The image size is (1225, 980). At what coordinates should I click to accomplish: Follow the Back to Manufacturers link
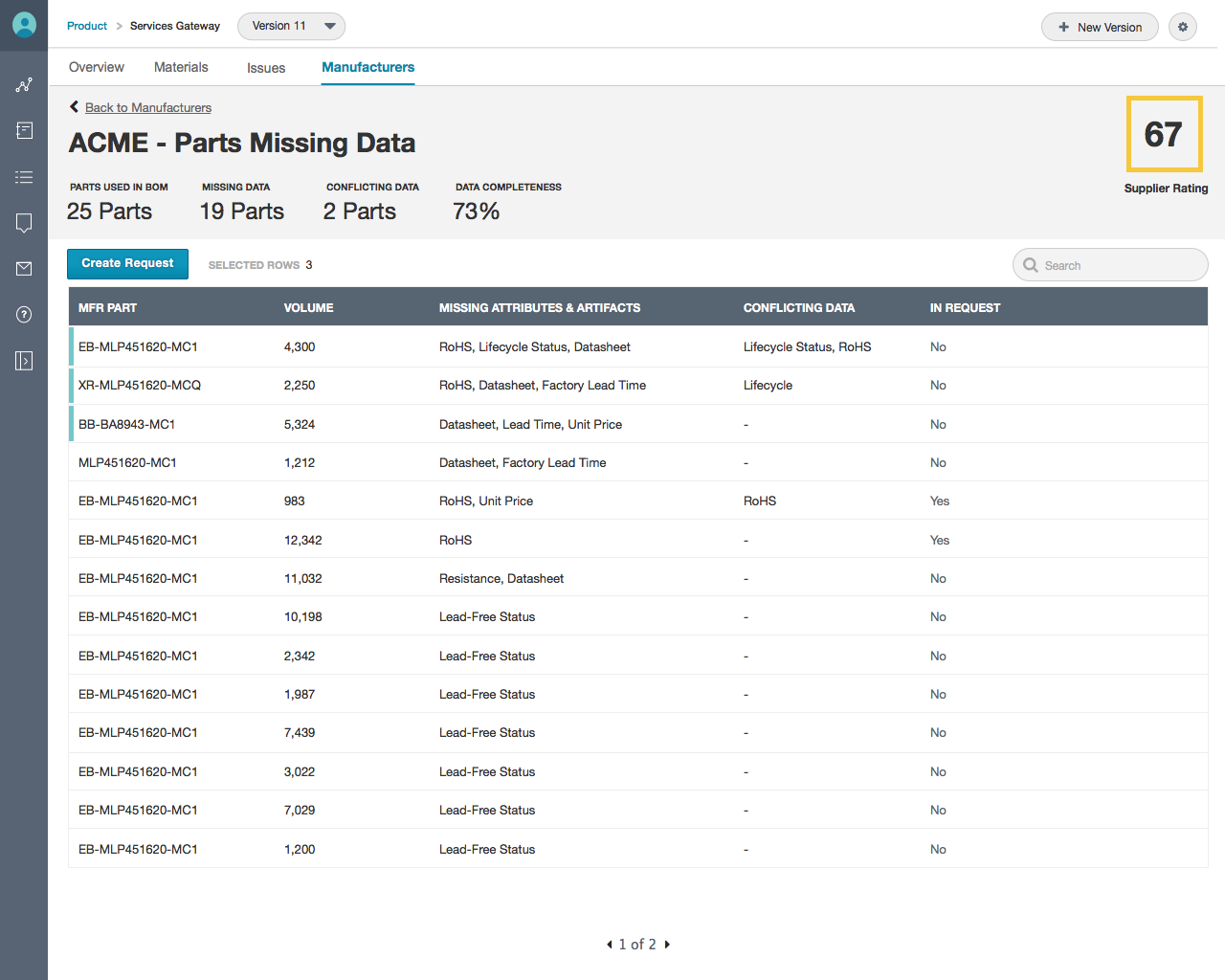(147, 108)
